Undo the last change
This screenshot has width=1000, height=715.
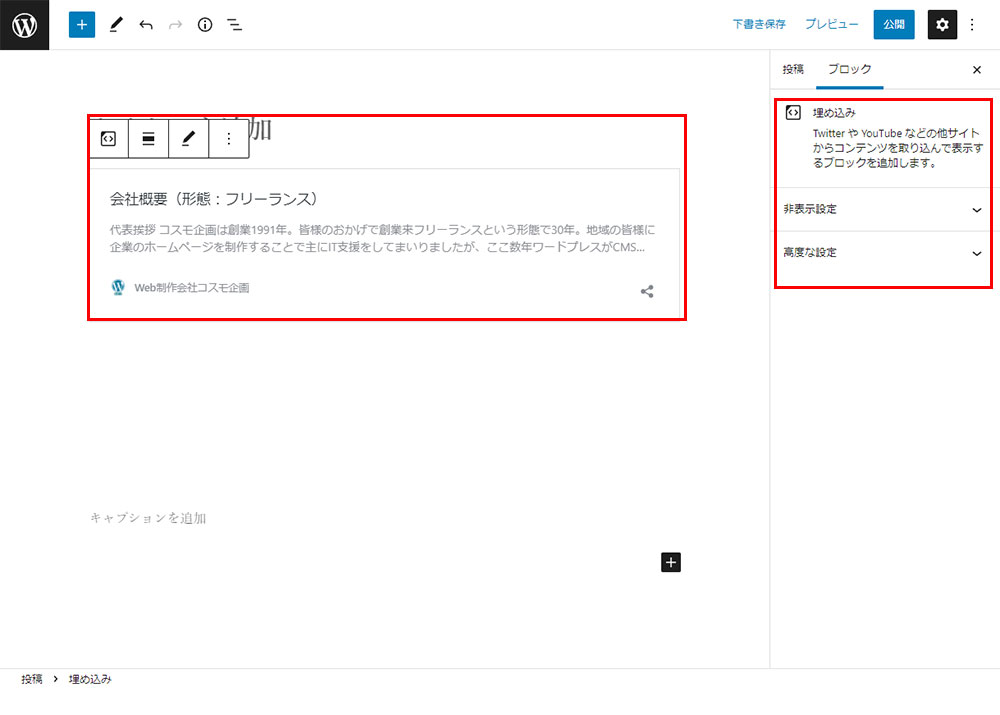coord(146,25)
